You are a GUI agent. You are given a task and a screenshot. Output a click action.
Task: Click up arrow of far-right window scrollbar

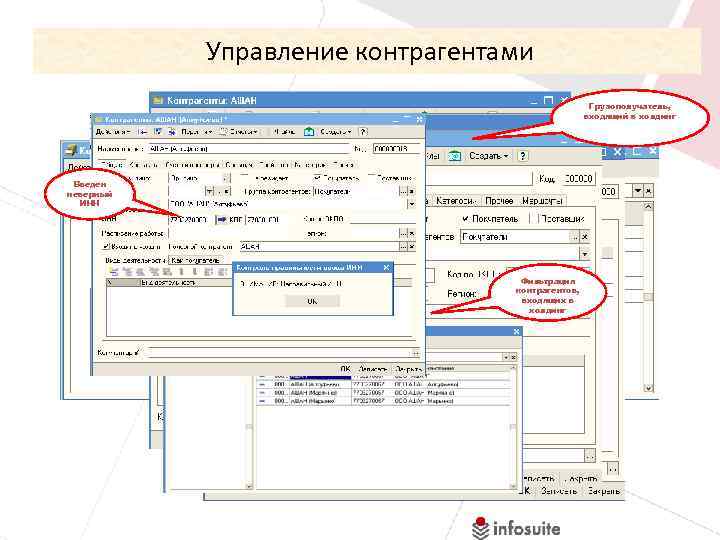[x=648, y=207]
